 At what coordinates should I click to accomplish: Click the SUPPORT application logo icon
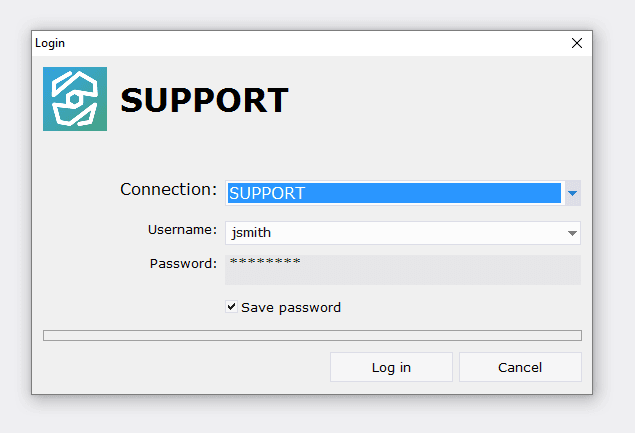[x=75, y=99]
